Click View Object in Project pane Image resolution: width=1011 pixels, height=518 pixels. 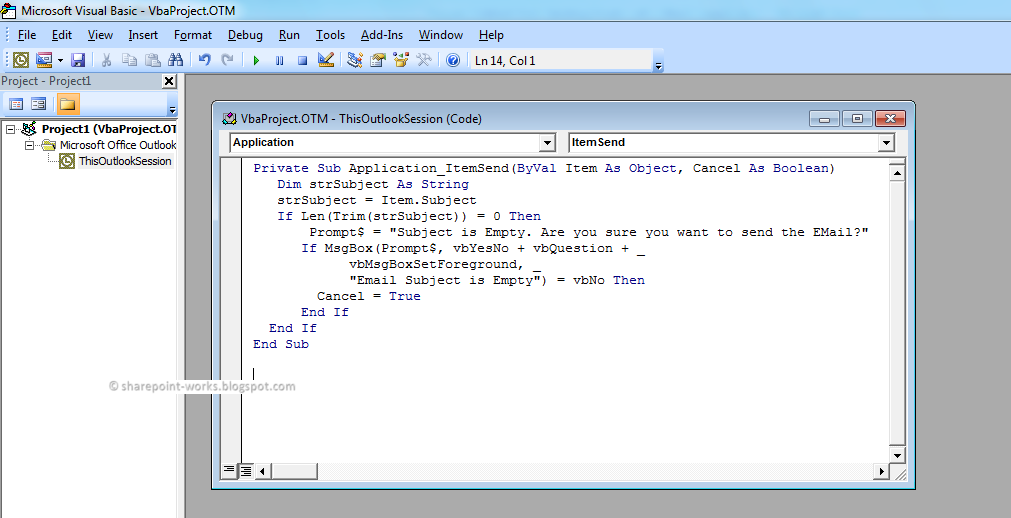point(39,104)
